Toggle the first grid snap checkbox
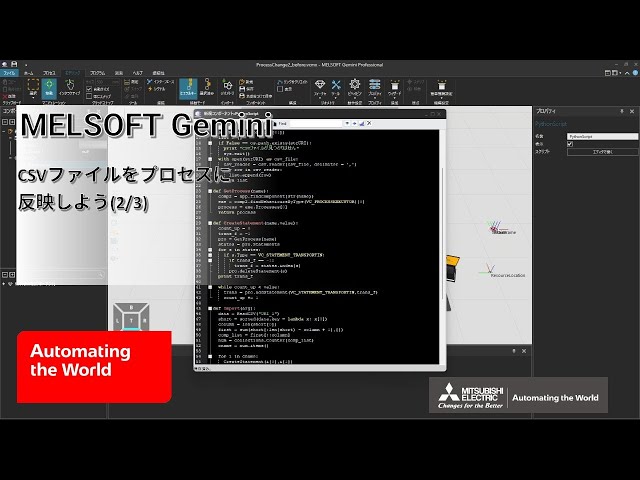The width and height of the screenshot is (640, 480). click(x=89, y=89)
